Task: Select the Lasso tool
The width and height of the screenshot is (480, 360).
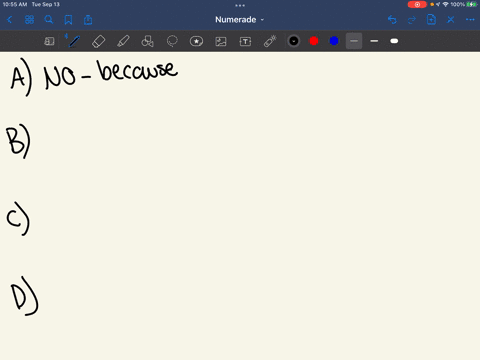Action: coord(172,41)
